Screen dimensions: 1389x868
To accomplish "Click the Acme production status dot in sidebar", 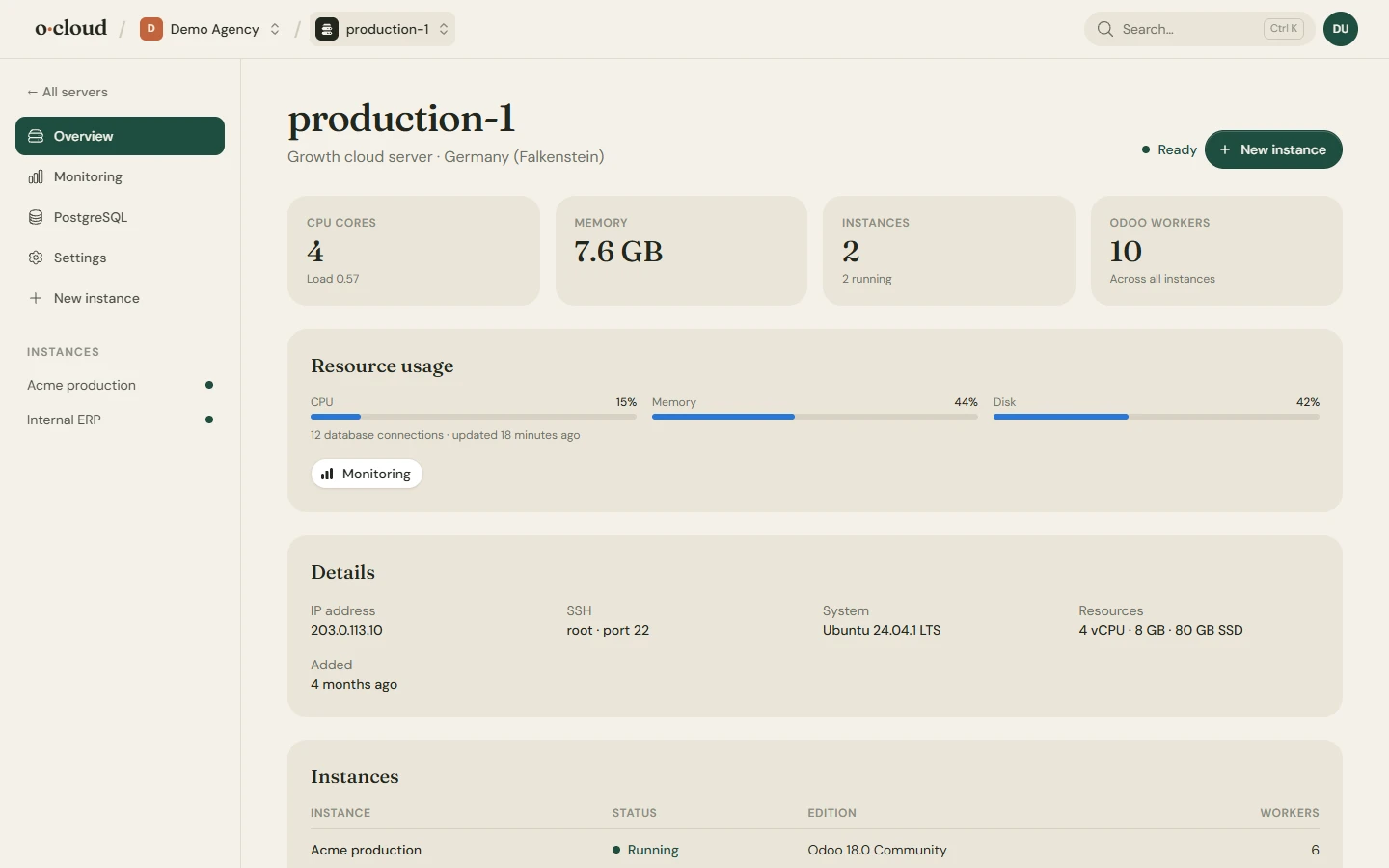I will (209, 385).
